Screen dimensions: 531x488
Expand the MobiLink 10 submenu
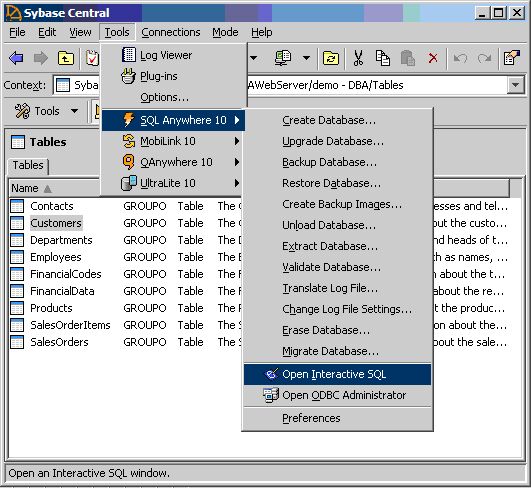pos(237,141)
